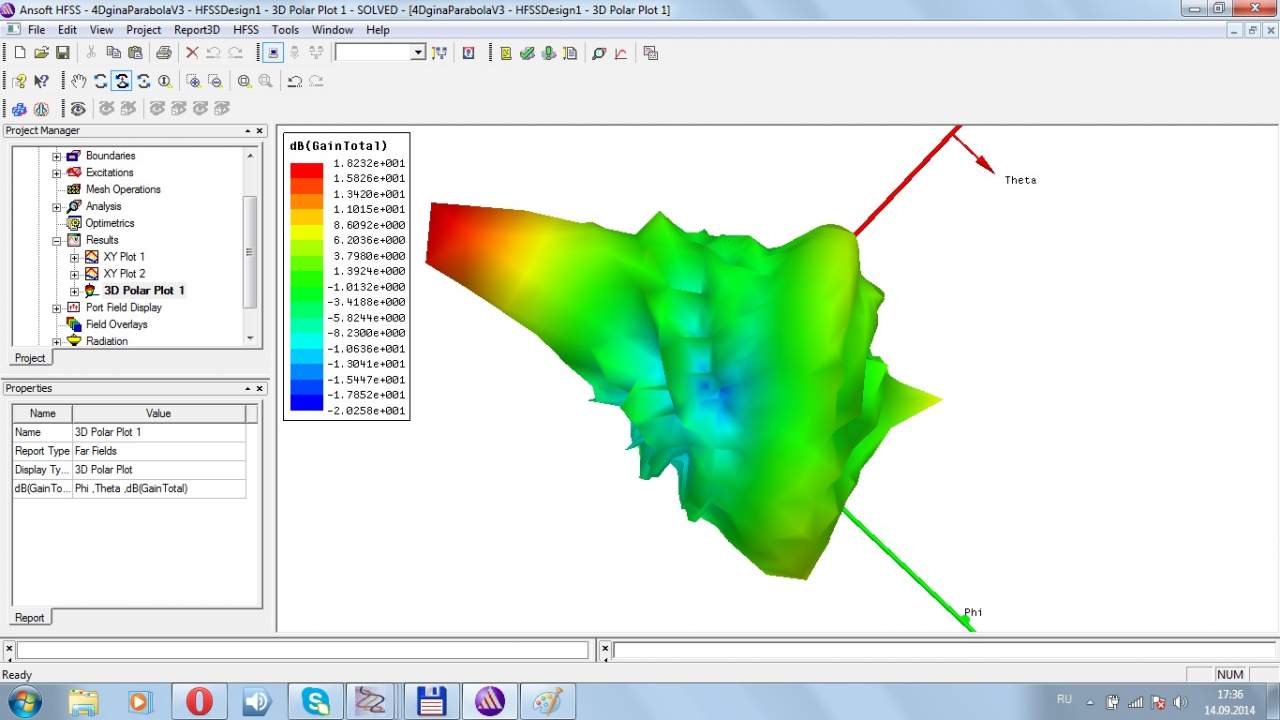Click the Open folder toolbar icon
The width and height of the screenshot is (1280, 720).
(41, 53)
